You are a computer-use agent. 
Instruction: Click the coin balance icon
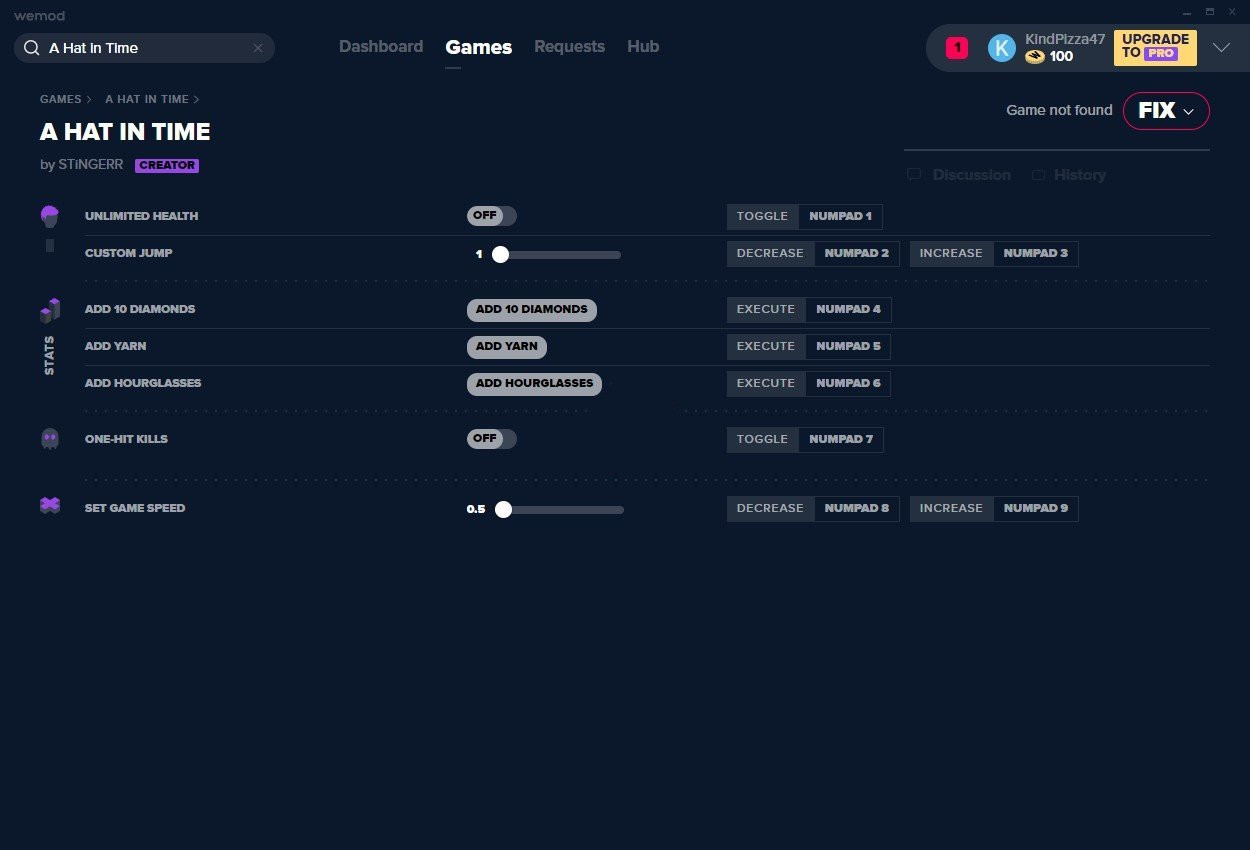(x=1035, y=57)
